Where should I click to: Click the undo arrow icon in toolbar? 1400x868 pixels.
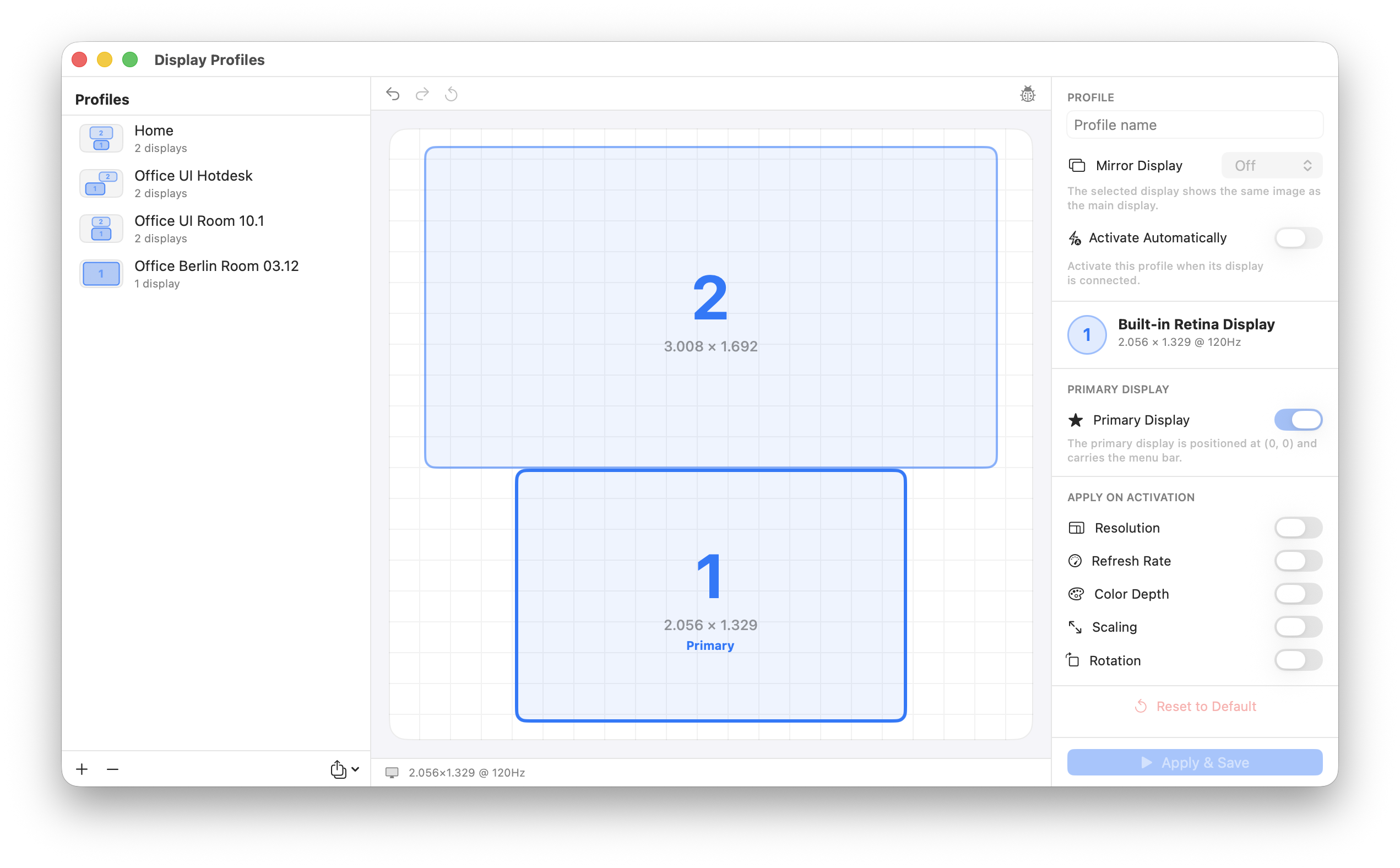393,94
